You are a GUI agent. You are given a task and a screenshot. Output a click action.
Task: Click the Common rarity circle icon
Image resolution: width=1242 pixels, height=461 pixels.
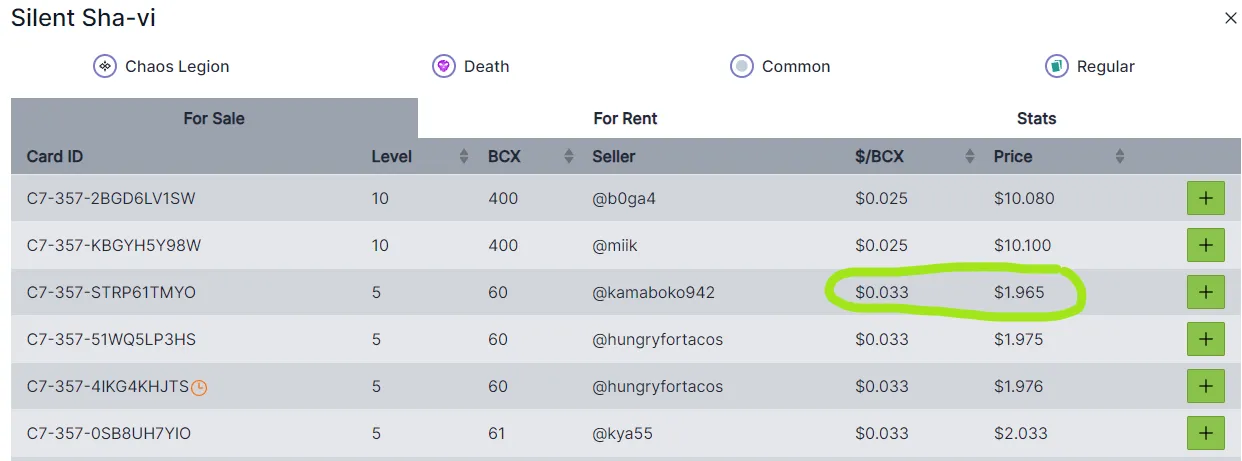742,66
